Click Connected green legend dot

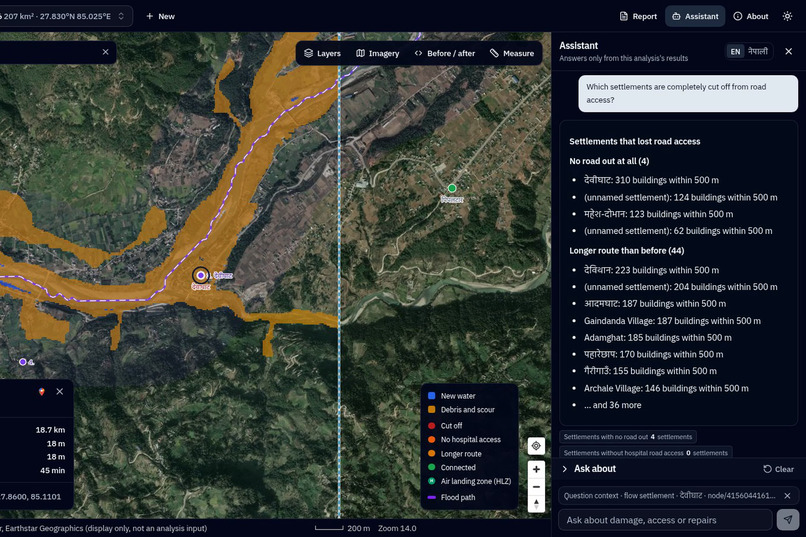432,467
